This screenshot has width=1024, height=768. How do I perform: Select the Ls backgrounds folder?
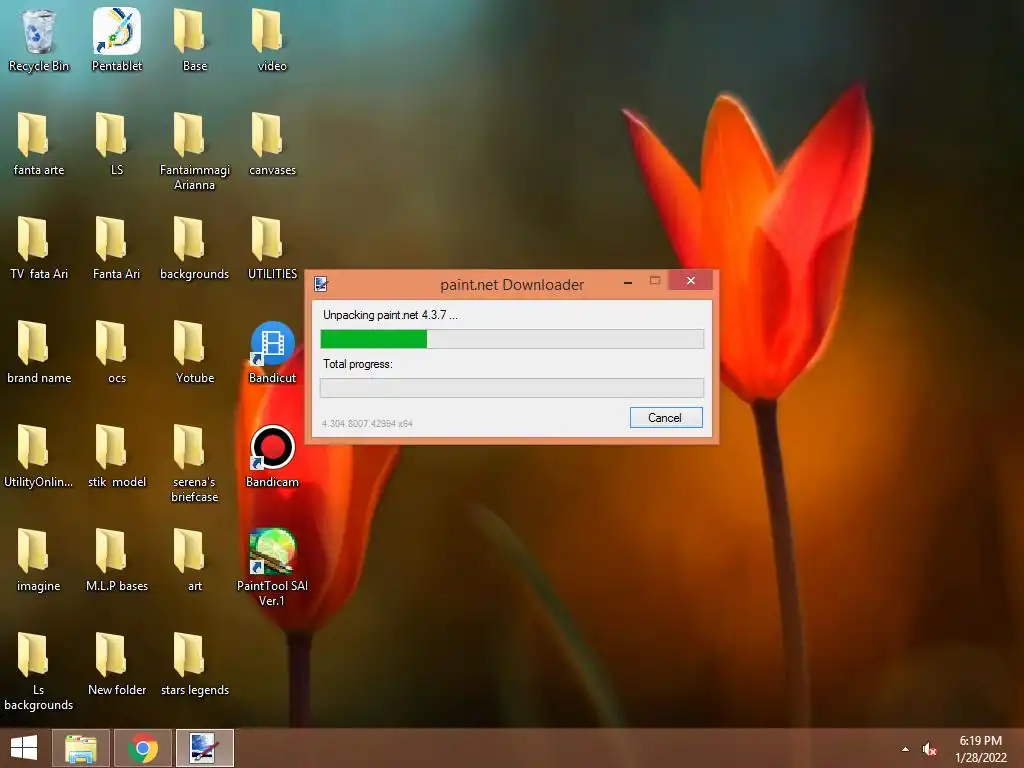coord(39,671)
